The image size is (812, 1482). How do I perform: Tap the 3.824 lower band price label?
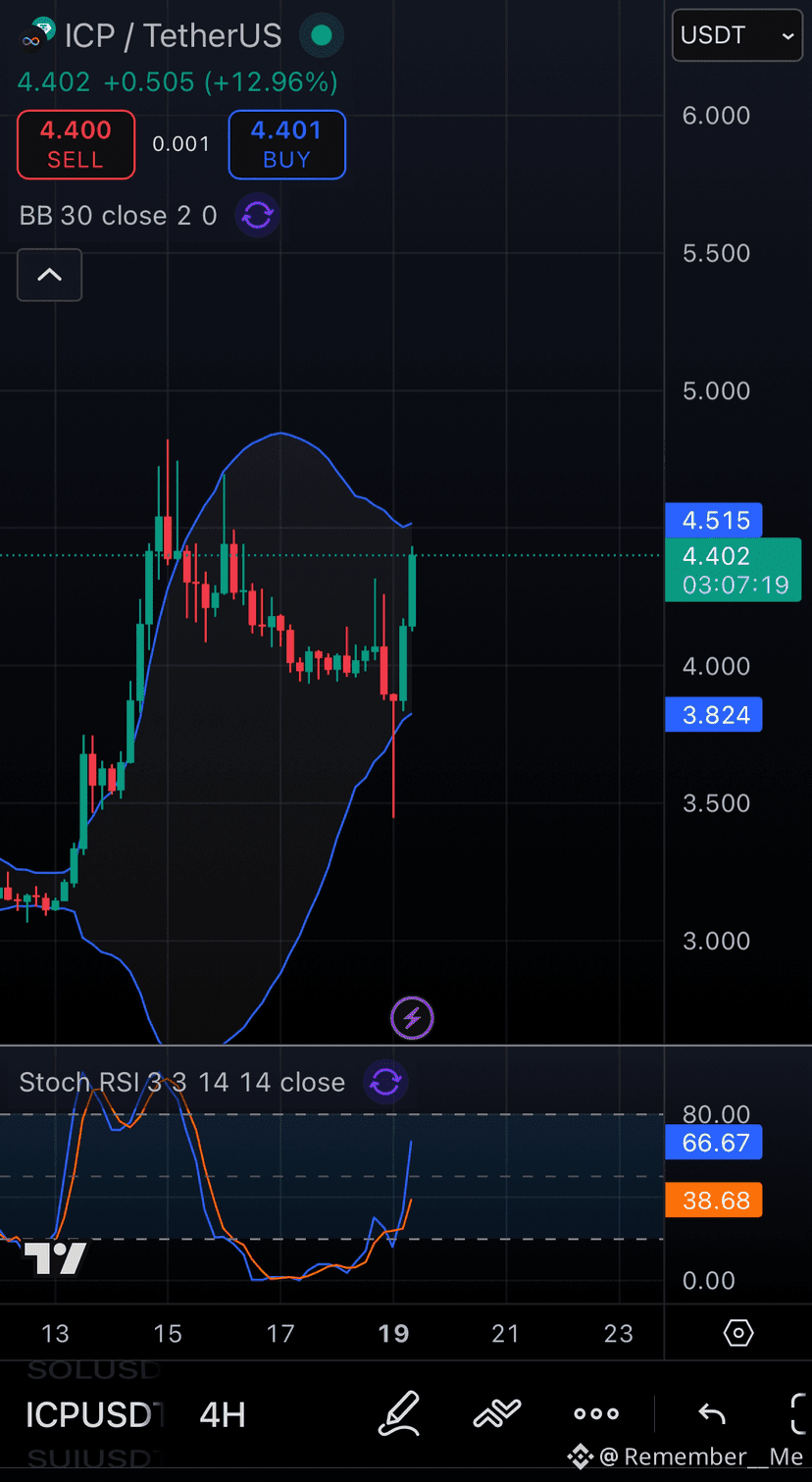pyautogui.click(x=714, y=715)
